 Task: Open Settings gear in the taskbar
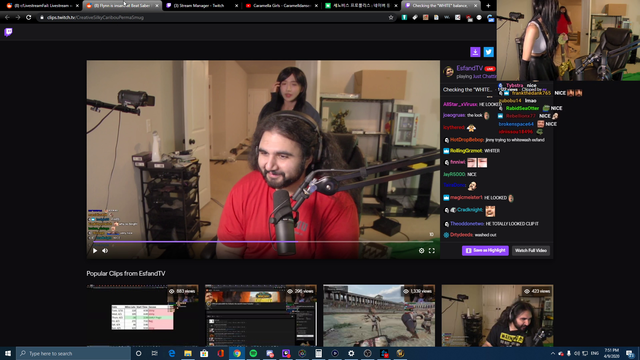coord(351,353)
